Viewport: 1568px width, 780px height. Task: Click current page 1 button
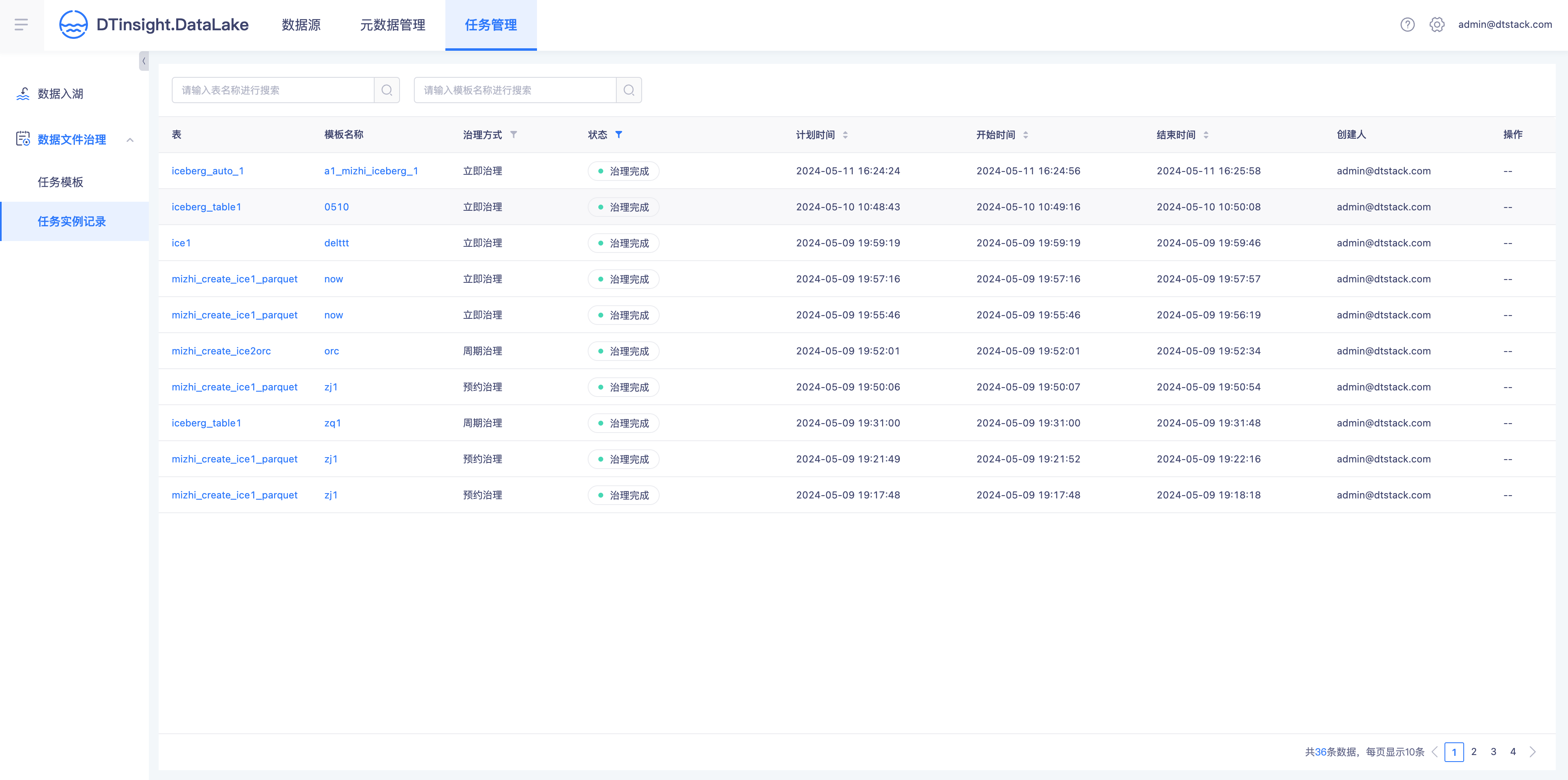[1454, 752]
